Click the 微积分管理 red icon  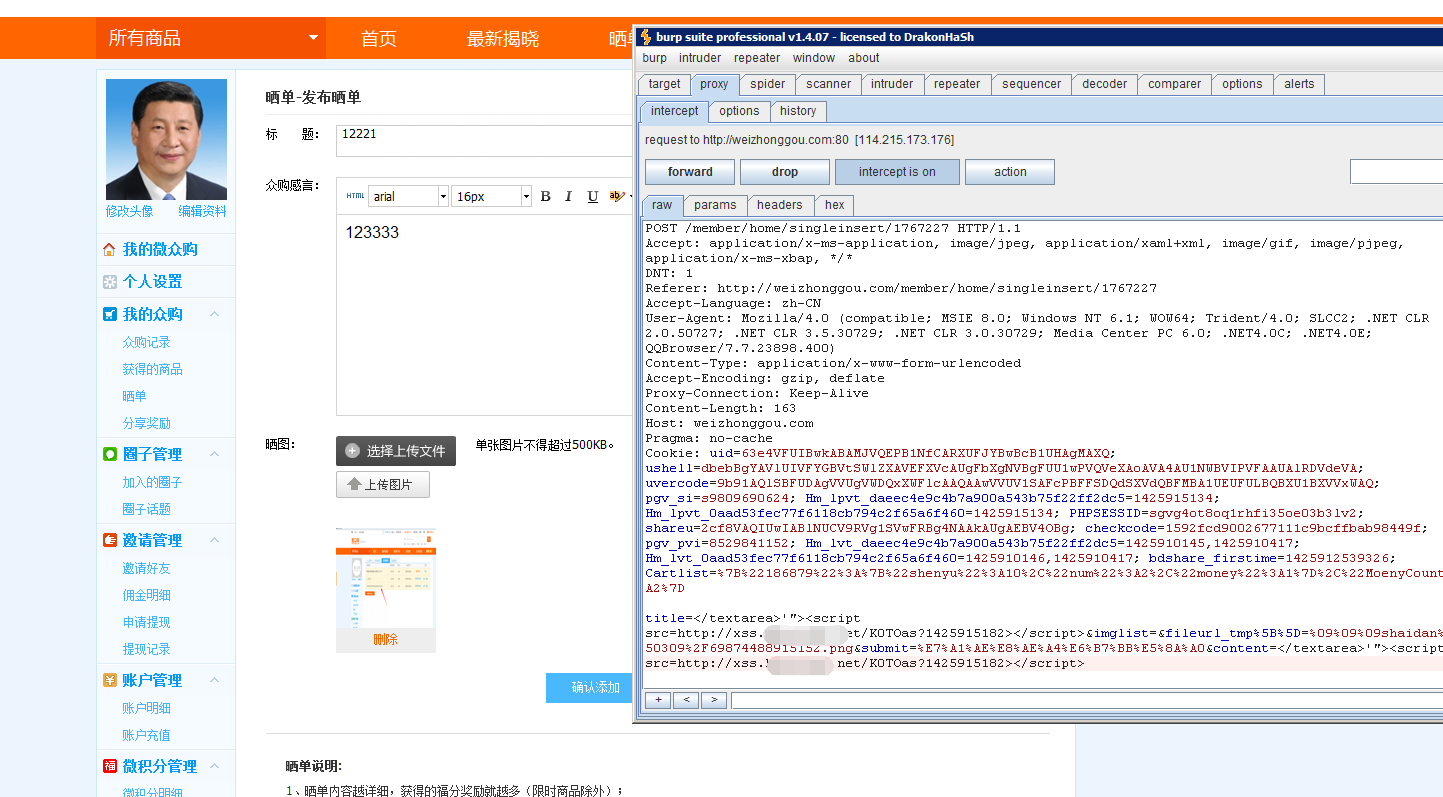pos(110,766)
